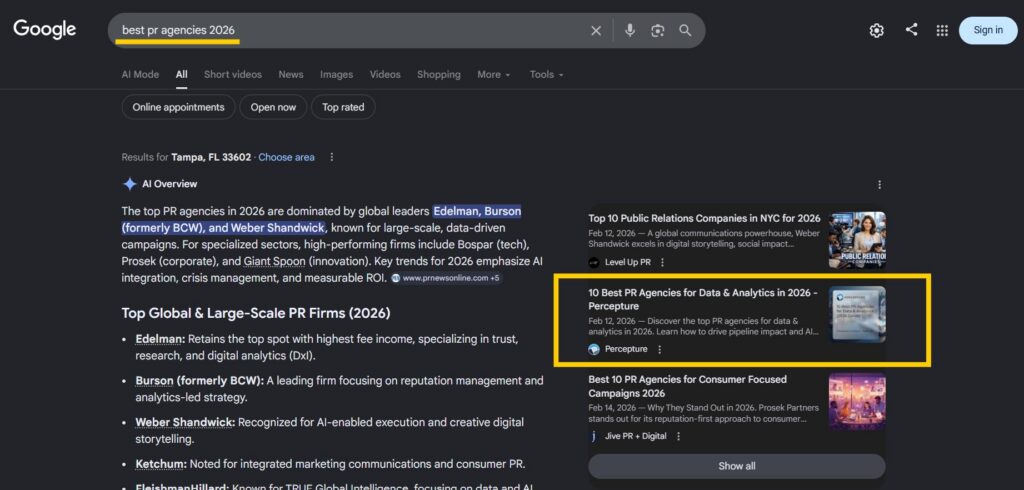Open Jive PR + Digital result options

pos(678,436)
